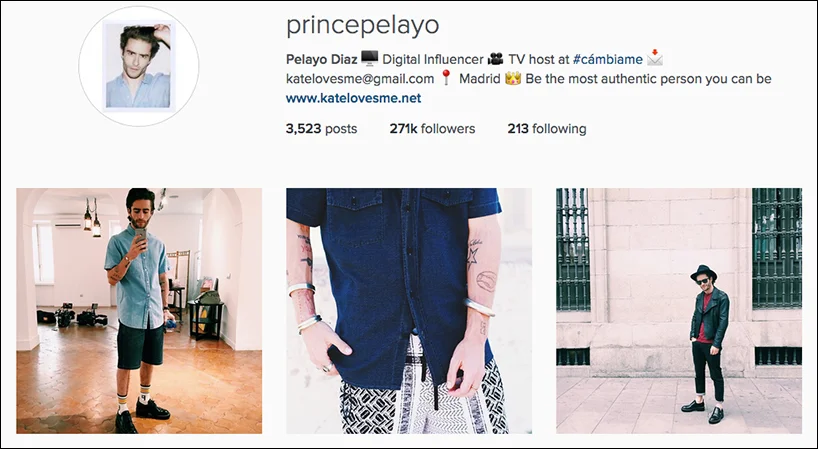Click the envelope emoji icon
The image size is (818, 449).
[655, 58]
